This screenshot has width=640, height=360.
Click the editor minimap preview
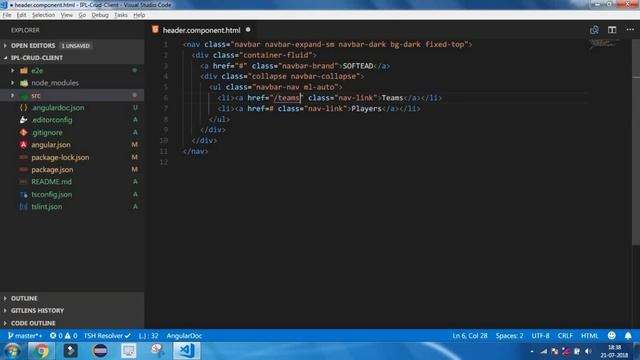coord(604,44)
